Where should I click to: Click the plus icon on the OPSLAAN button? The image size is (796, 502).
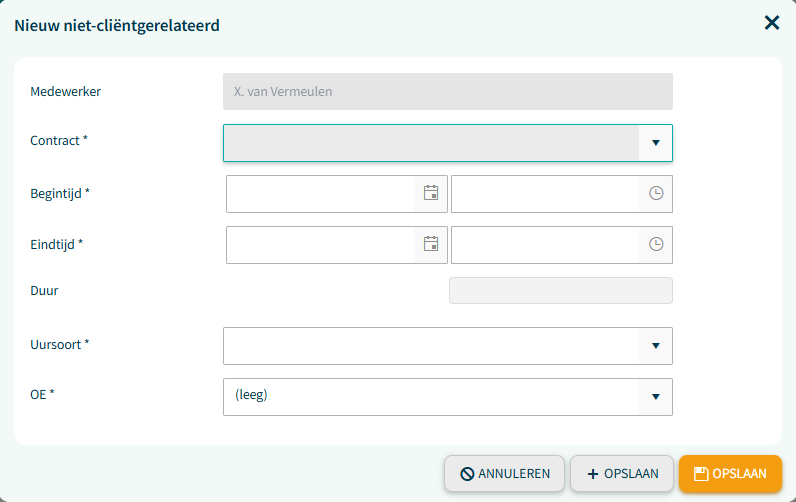tap(592, 474)
